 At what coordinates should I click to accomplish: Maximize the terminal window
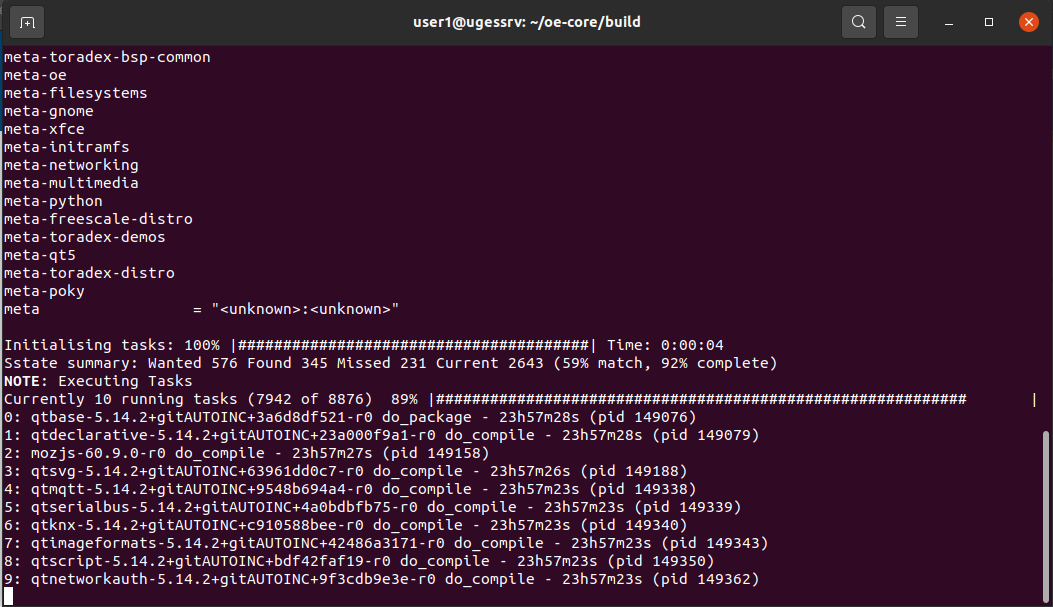(x=989, y=22)
